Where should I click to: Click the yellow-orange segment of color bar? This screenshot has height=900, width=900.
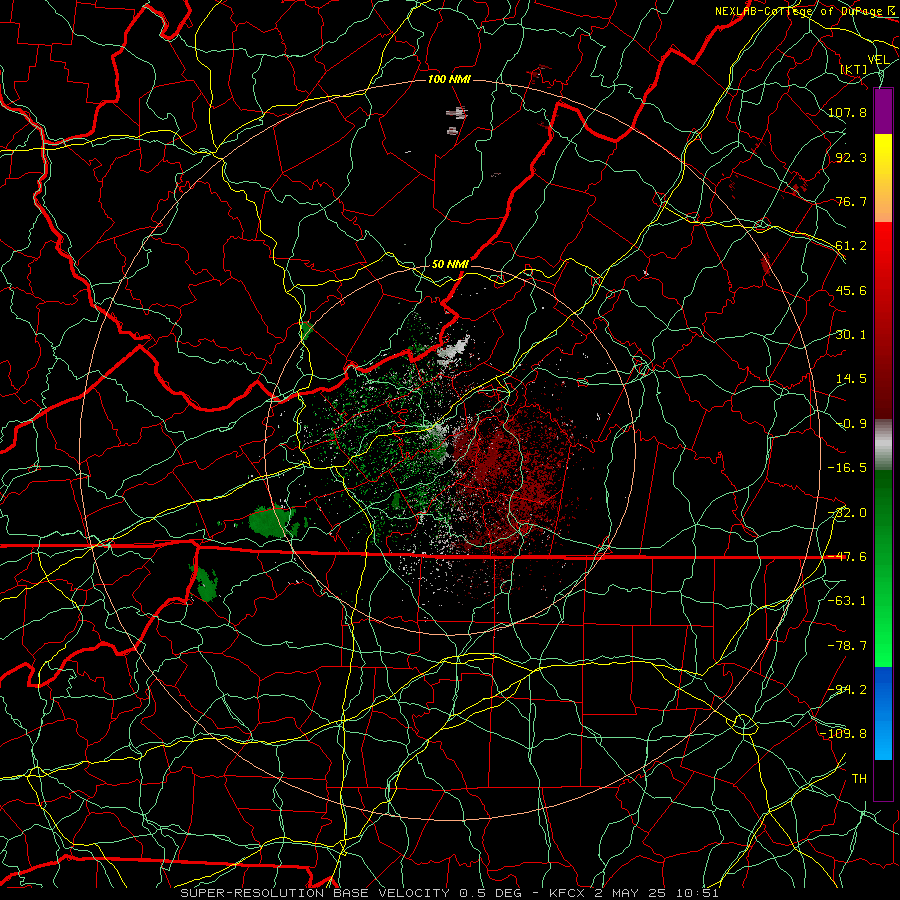(883, 178)
